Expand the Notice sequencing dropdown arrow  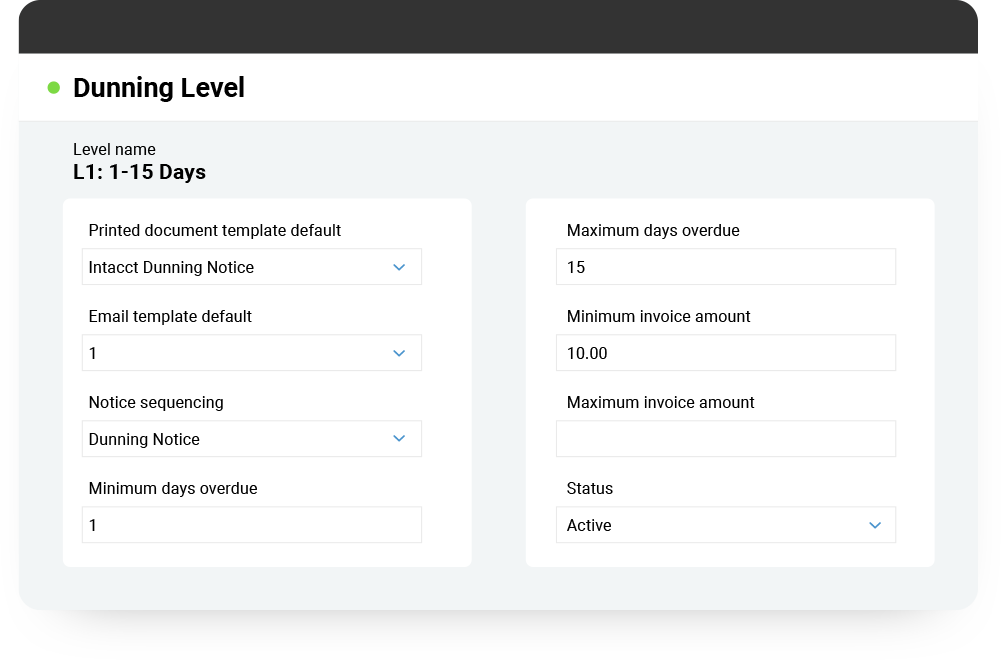(x=399, y=439)
